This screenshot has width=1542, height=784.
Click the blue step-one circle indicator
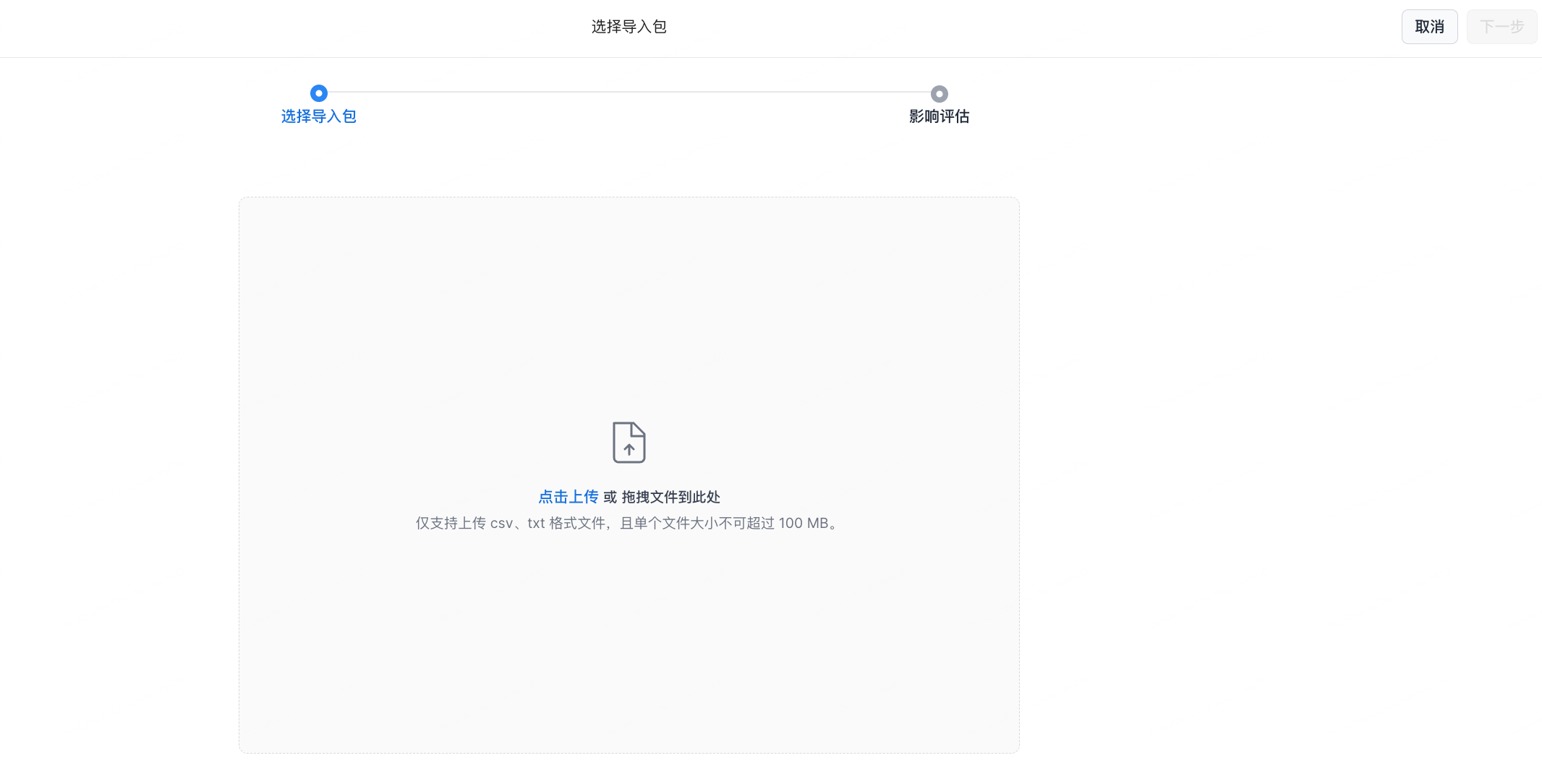(318, 93)
